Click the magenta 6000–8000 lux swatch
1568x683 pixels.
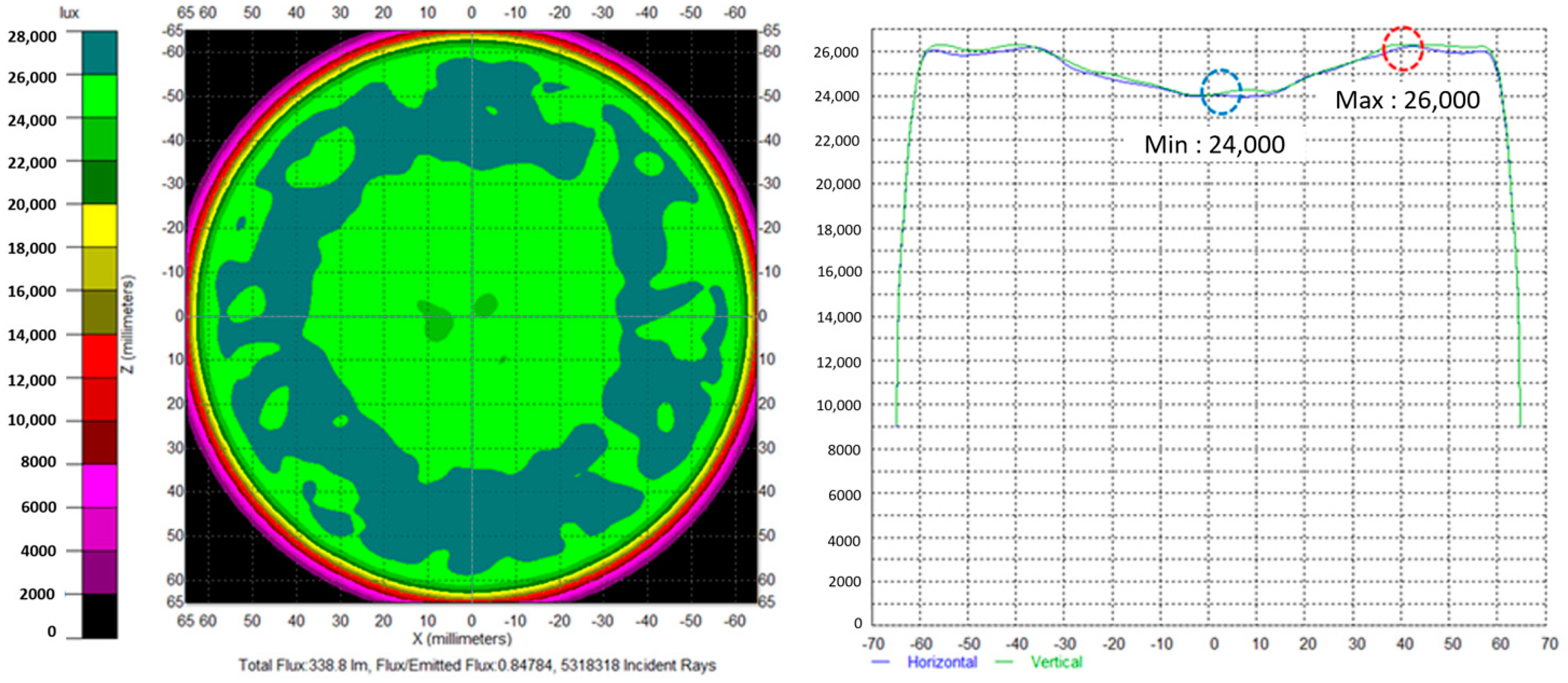100,485
